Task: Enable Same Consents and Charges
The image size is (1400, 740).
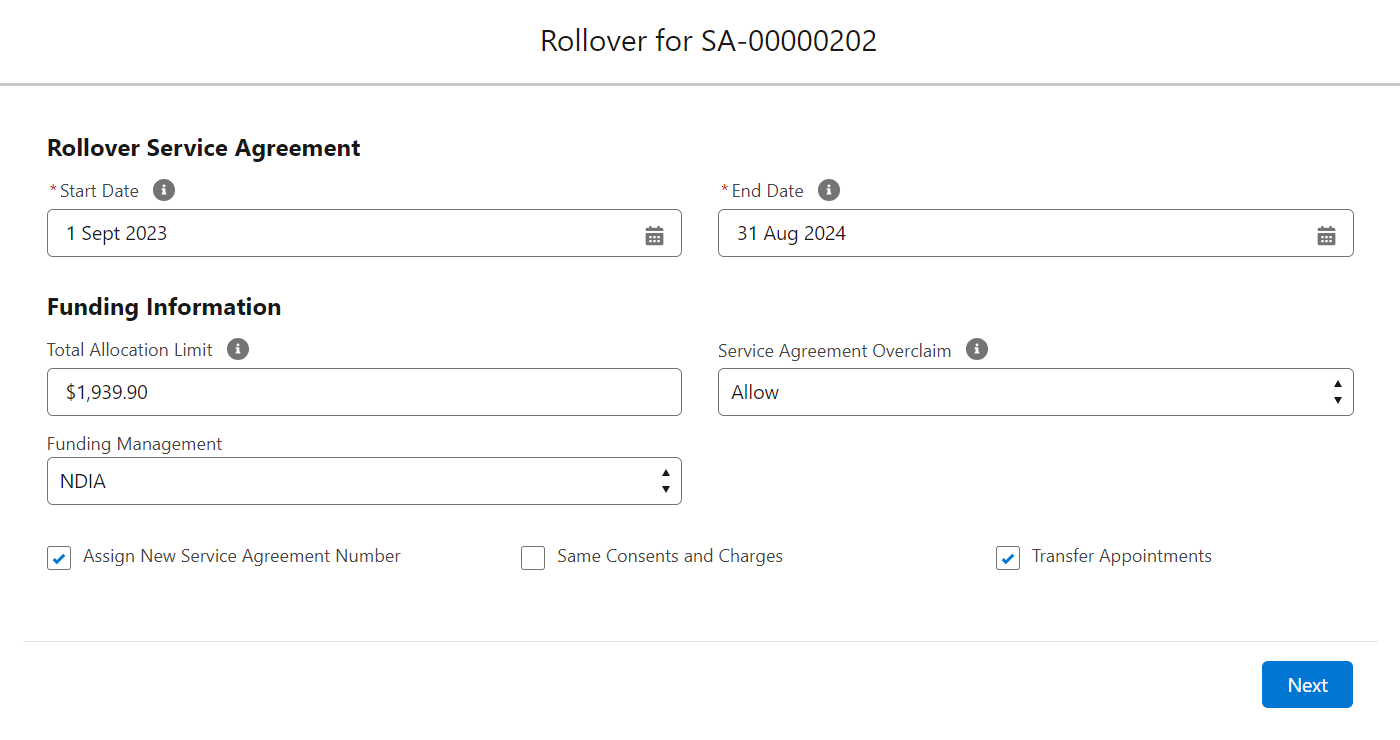Action: click(533, 558)
